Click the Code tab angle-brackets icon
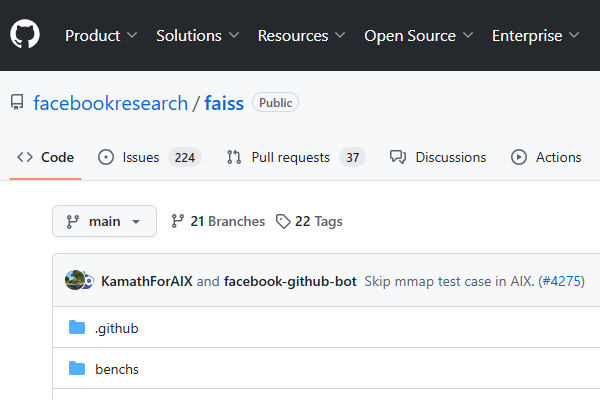The width and height of the screenshot is (600, 400). pos(25,157)
